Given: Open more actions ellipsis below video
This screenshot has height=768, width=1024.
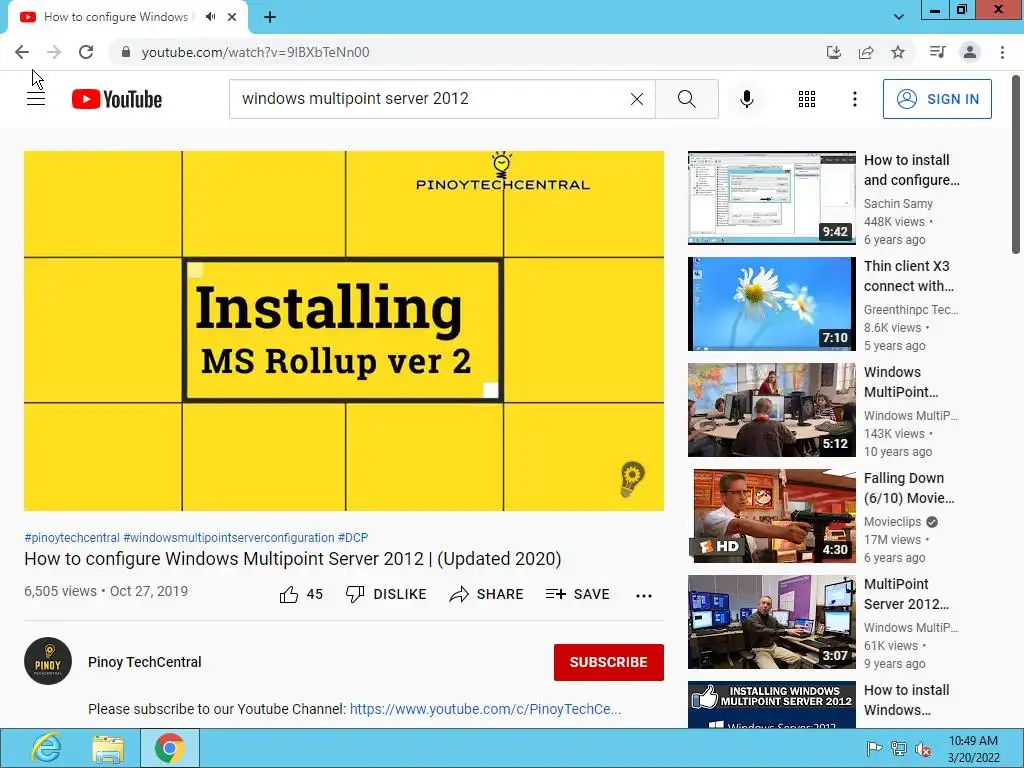Looking at the screenshot, I should point(644,595).
